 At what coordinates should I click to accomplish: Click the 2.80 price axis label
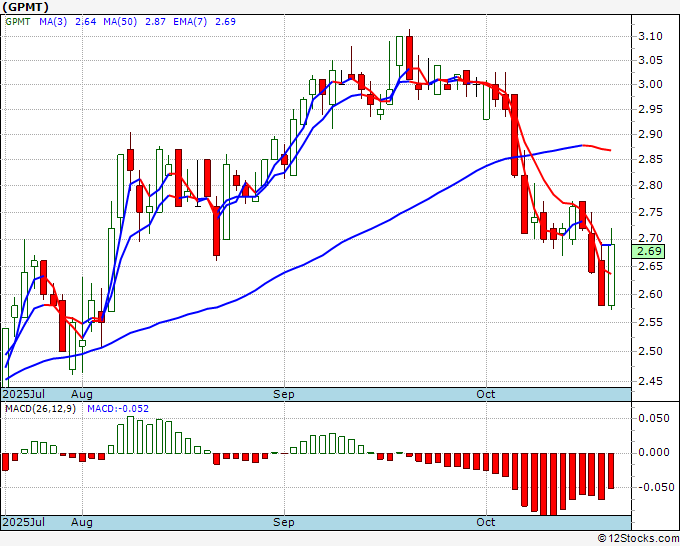pyautogui.click(x=651, y=186)
